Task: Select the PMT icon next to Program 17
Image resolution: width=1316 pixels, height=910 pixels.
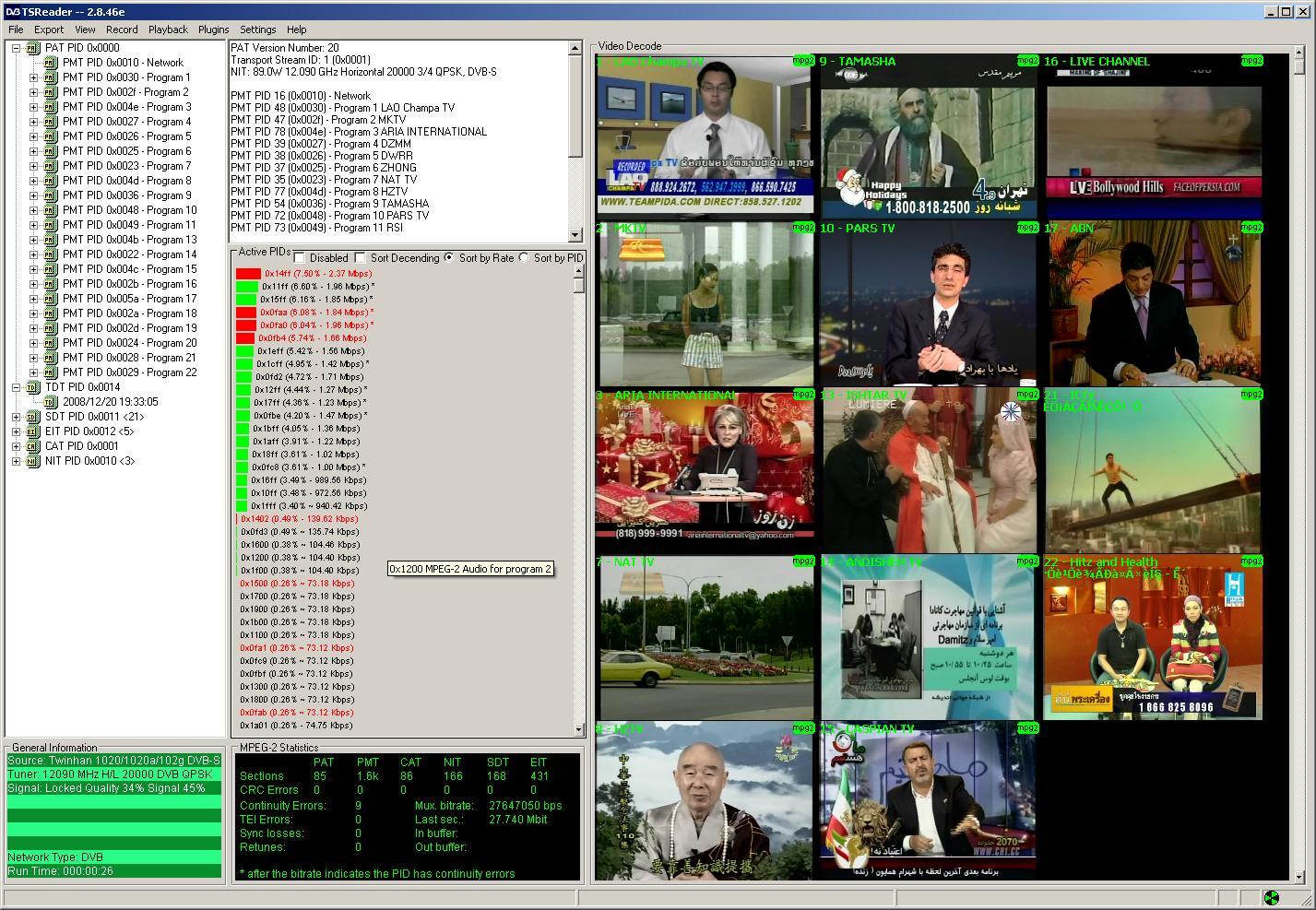Action: coord(51,299)
